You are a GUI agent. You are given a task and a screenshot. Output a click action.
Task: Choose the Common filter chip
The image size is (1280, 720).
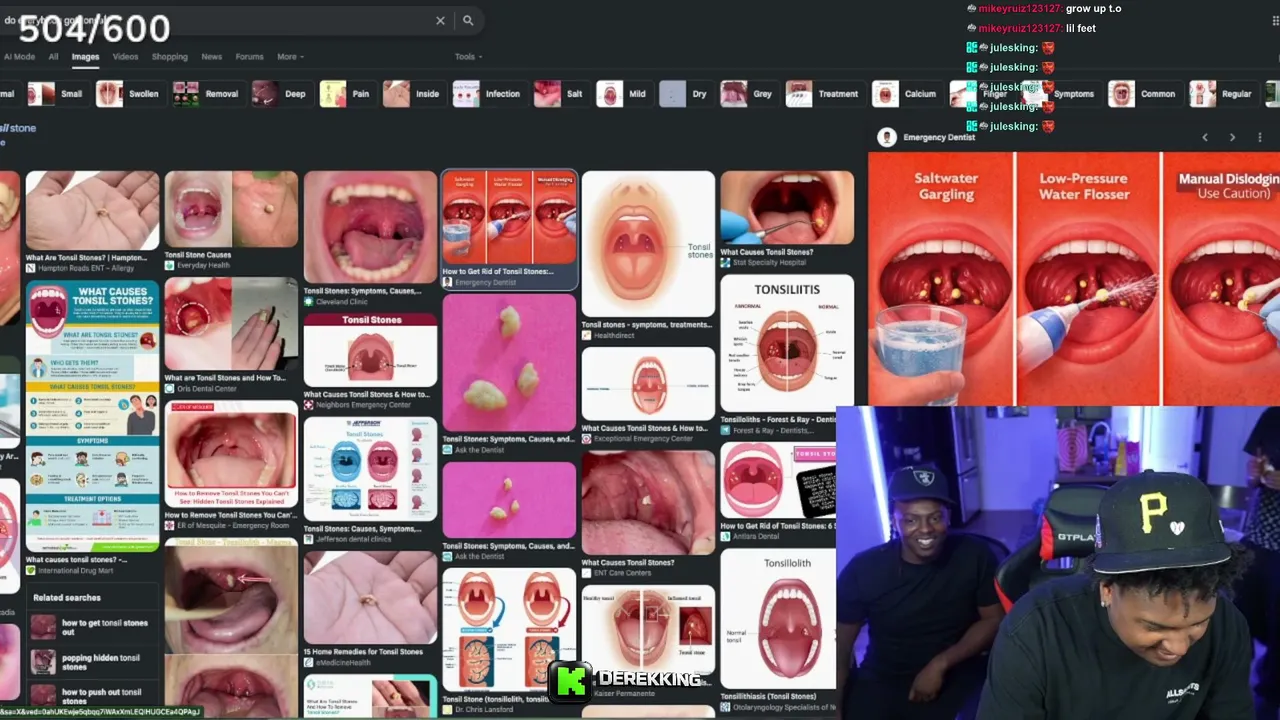[1143, 94]
